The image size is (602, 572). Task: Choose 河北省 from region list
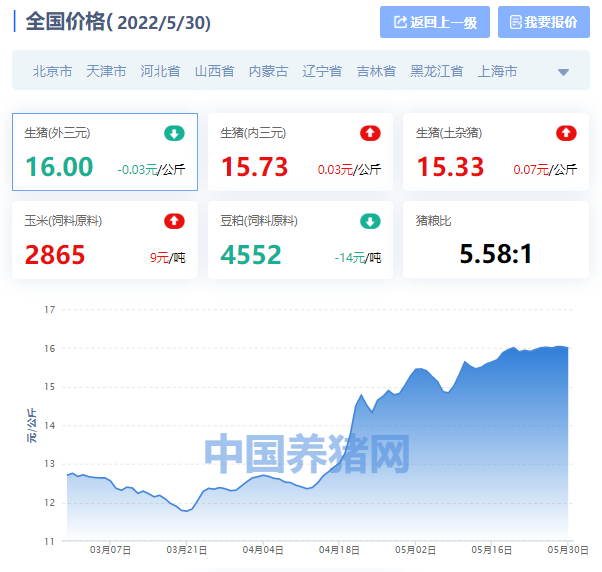click(x=160, y=71)
